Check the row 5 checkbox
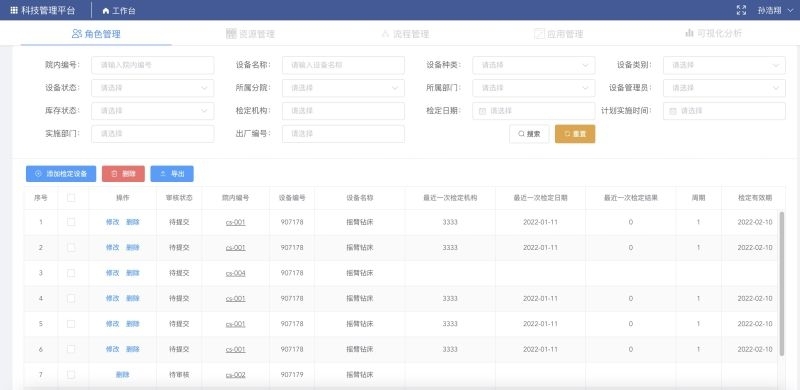This screenshot has width=800, height=390. [71, 324]
